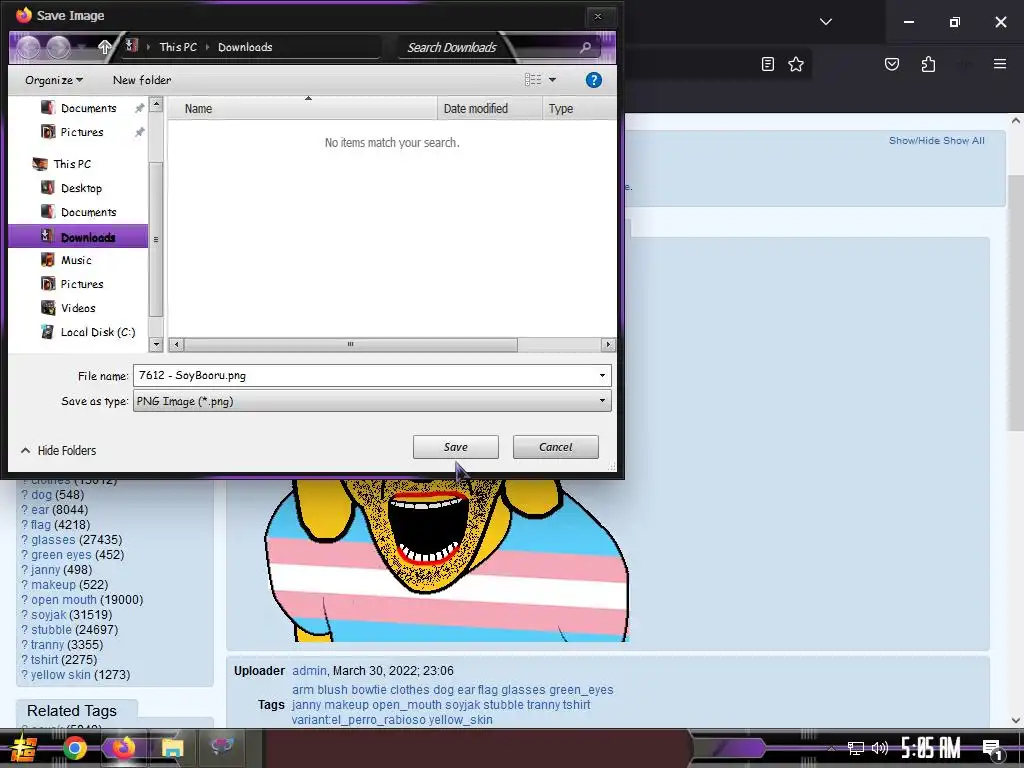Click the horizontal scrollbar thumb in file list
This screenshot has width=1024, height=768.
click(x=351, y=344)
